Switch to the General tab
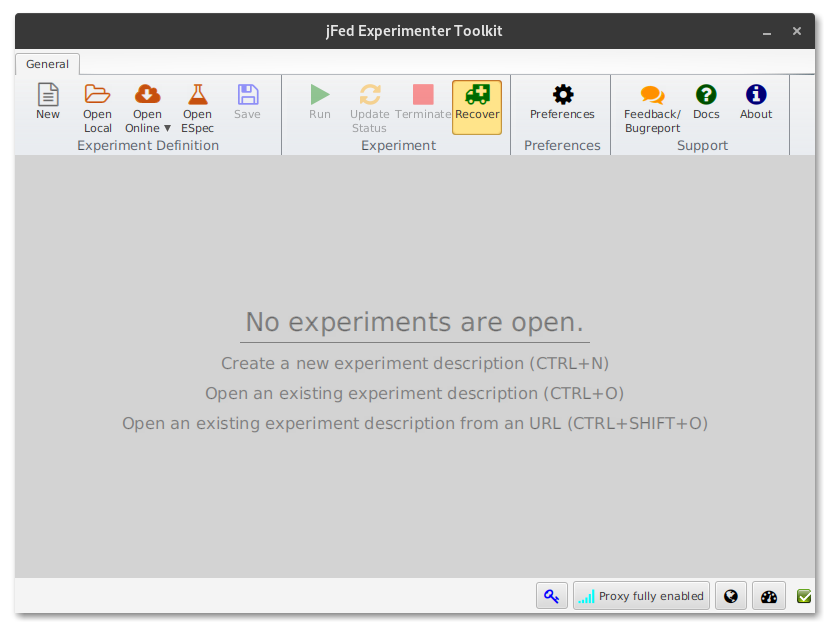Viewport: 834px width, 633px height. 47,64
